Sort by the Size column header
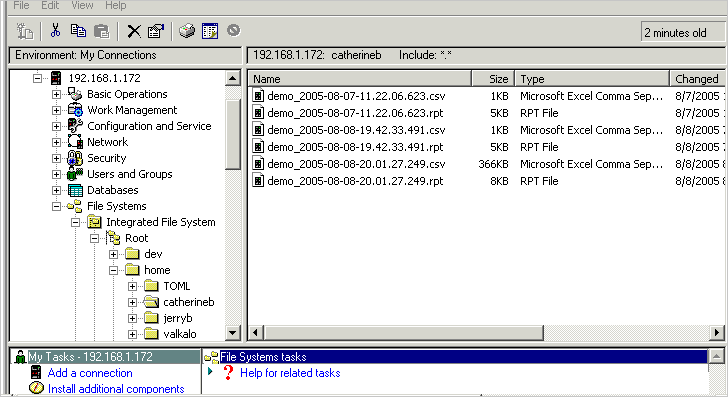The height and width of the screenshot is (397, 728). tap(493, 78)
